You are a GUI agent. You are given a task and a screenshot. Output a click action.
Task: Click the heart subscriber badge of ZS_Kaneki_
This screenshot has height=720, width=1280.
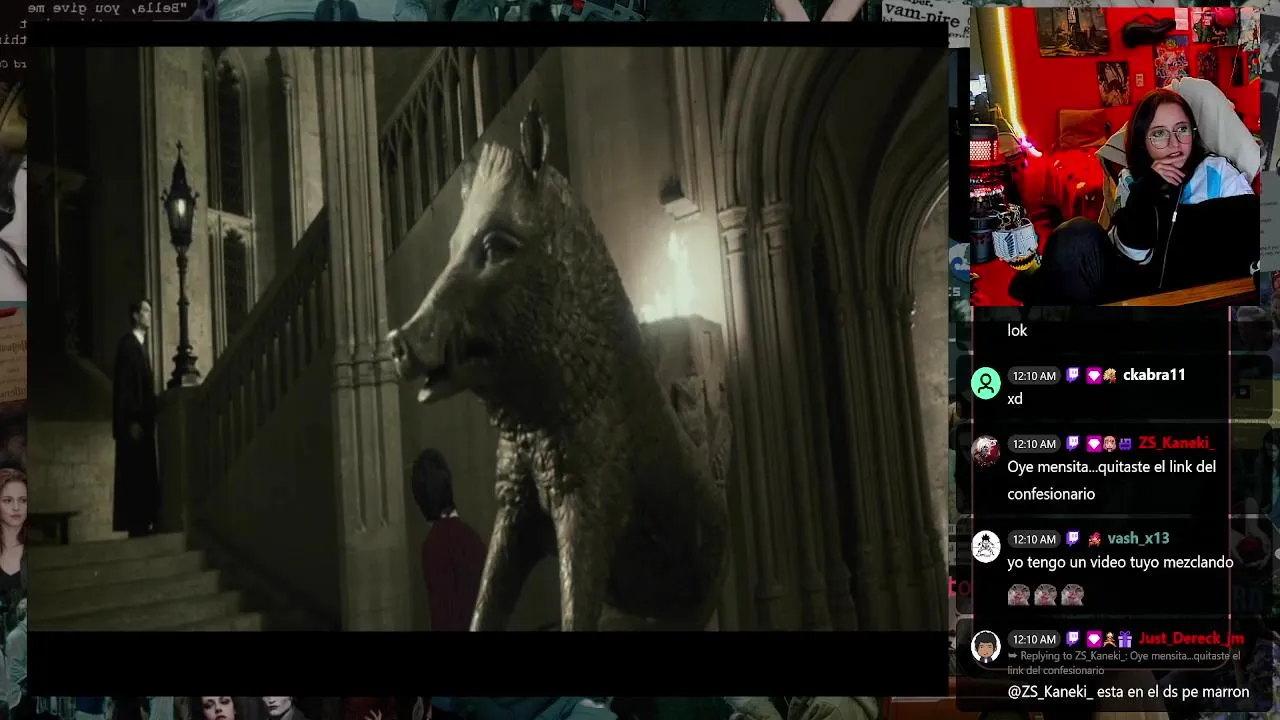[1094, 444]
